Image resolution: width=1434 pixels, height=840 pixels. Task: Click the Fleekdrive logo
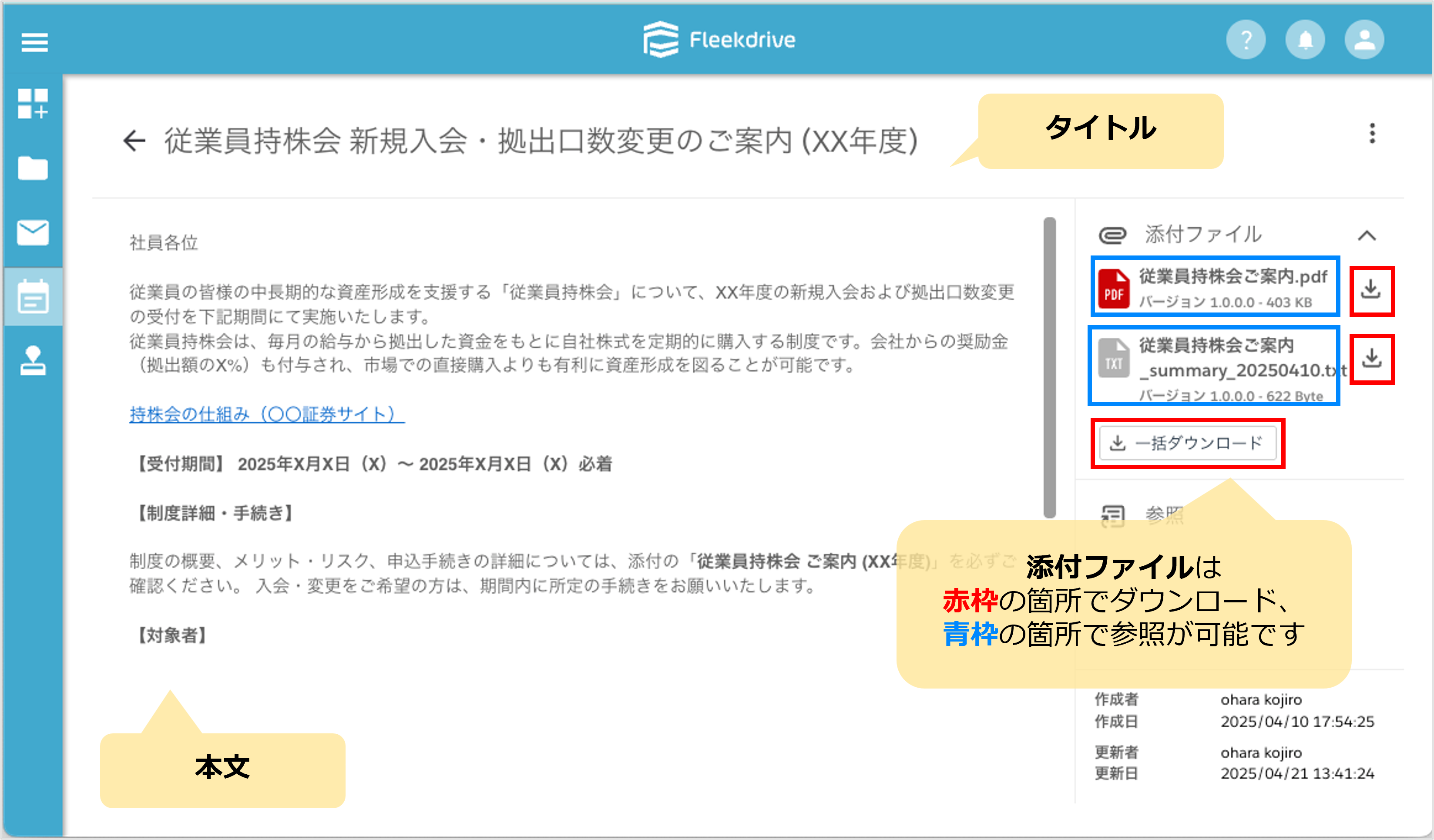pos(719,39)
